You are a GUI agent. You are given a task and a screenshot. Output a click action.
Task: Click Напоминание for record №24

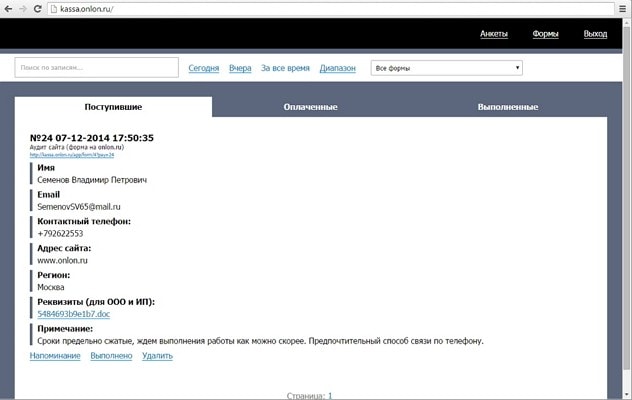pyautogui.click(x=55, y=356)
